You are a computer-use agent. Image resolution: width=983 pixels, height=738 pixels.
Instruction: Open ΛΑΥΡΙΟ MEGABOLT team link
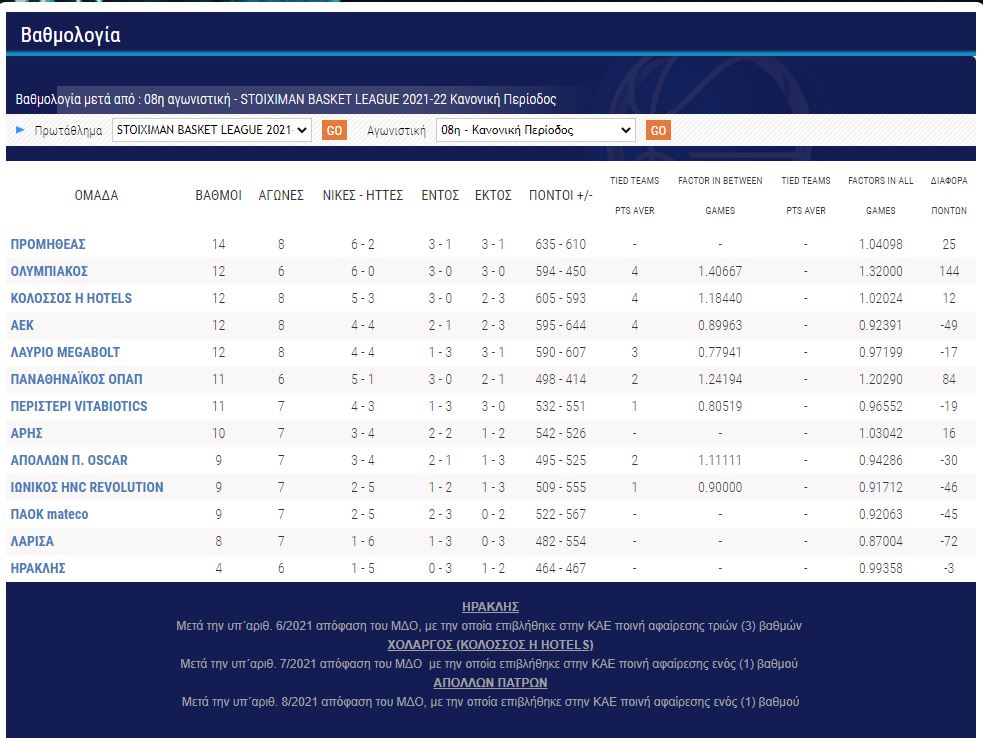[66, 352]
